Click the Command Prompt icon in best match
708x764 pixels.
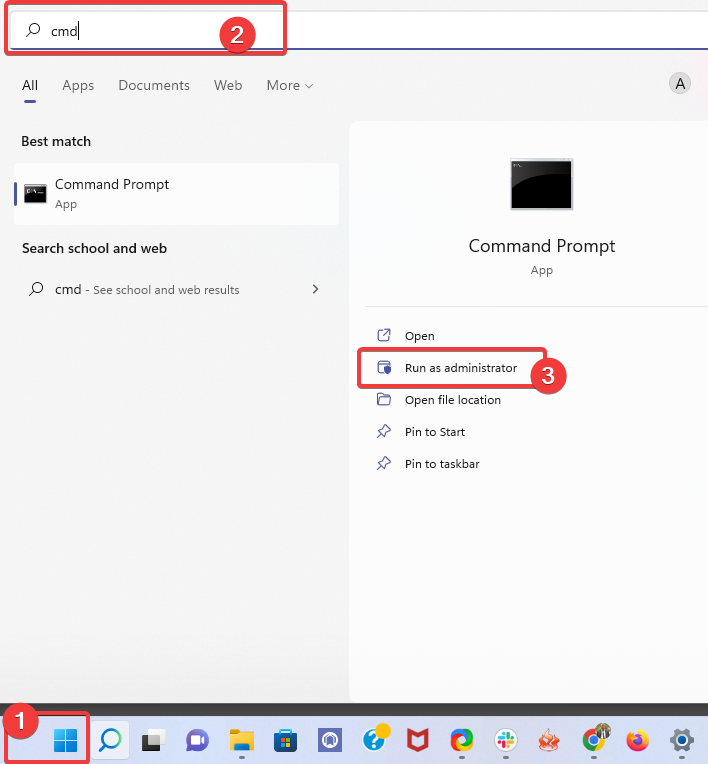(36, 194)
